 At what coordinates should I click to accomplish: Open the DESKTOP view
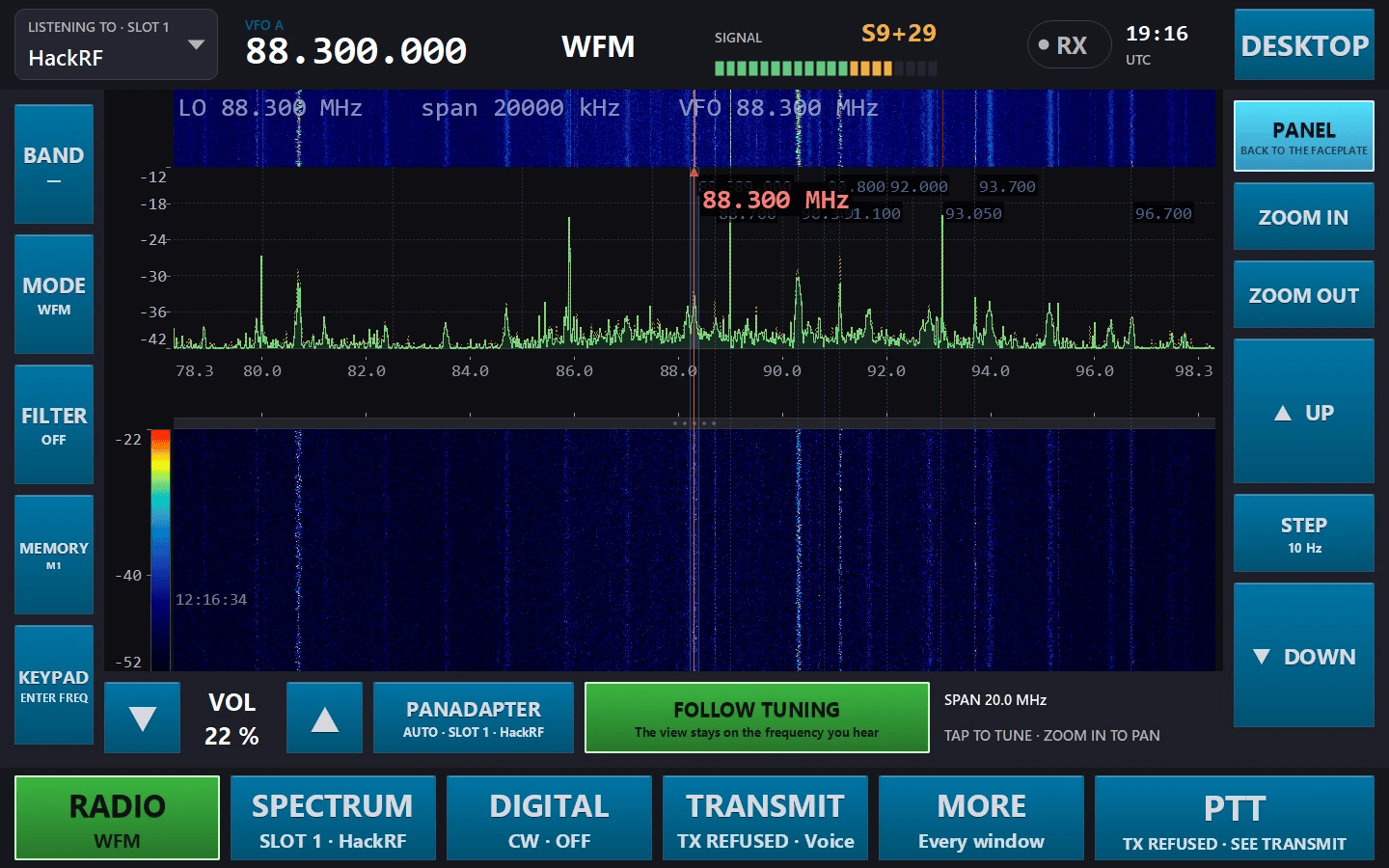[1304, 44]
